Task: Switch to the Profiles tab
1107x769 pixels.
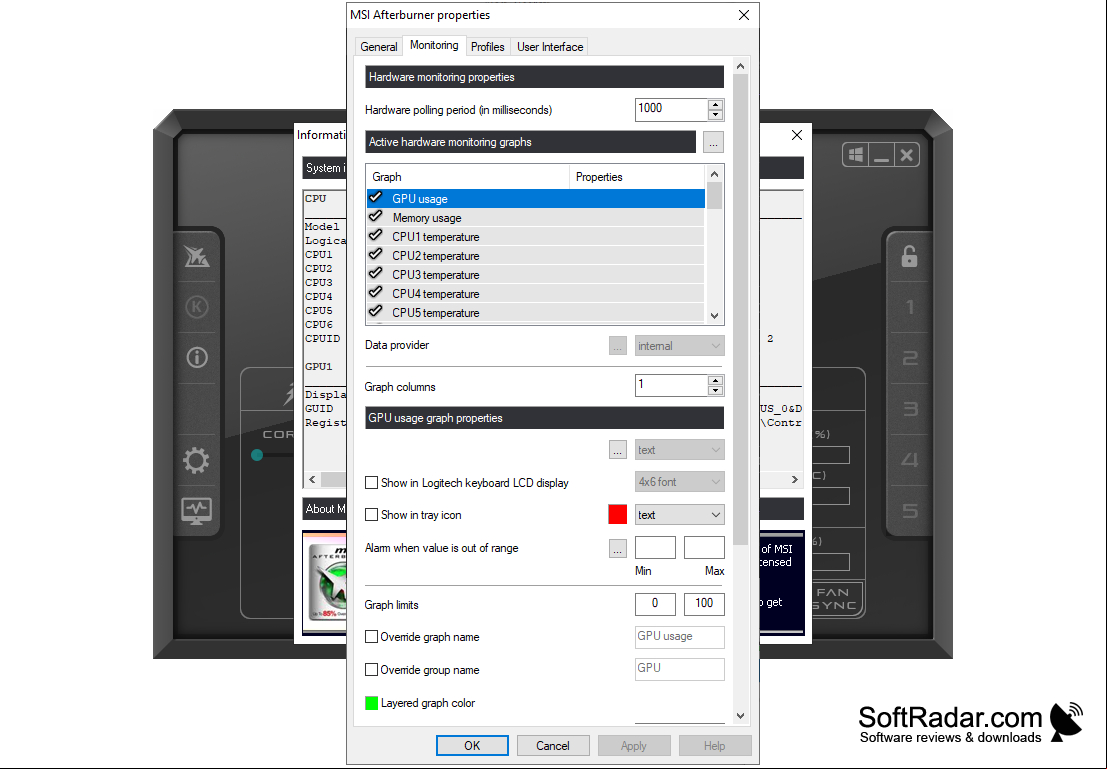Action: pos(487,47)
